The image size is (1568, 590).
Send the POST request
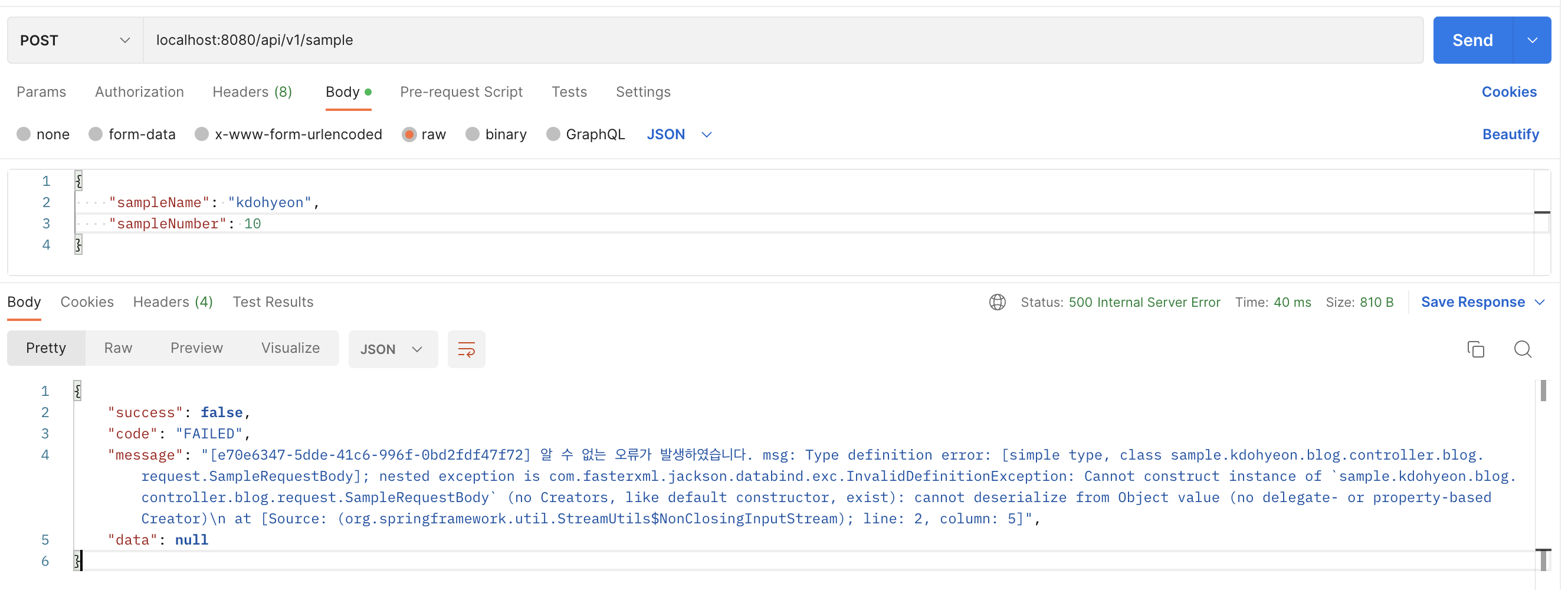tap(1472, 40)
